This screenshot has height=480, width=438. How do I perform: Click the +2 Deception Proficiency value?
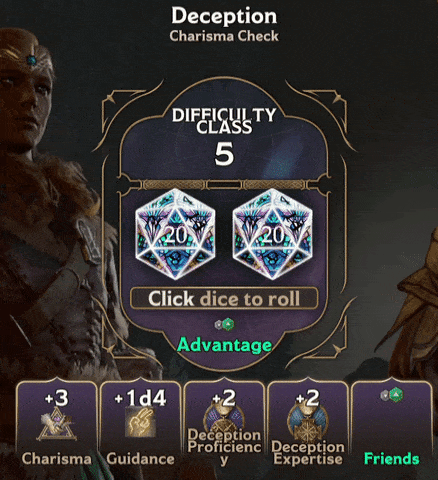pos(224,398)
